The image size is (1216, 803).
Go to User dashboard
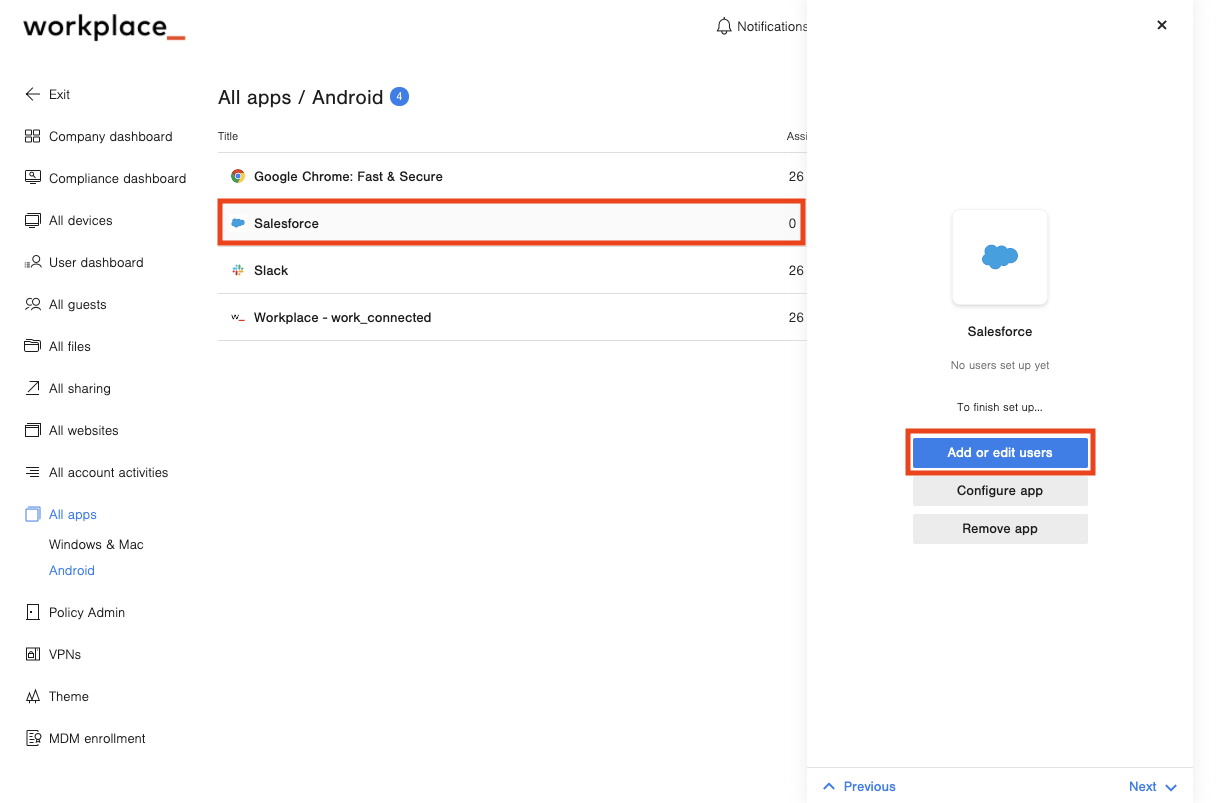pos(96,262)
